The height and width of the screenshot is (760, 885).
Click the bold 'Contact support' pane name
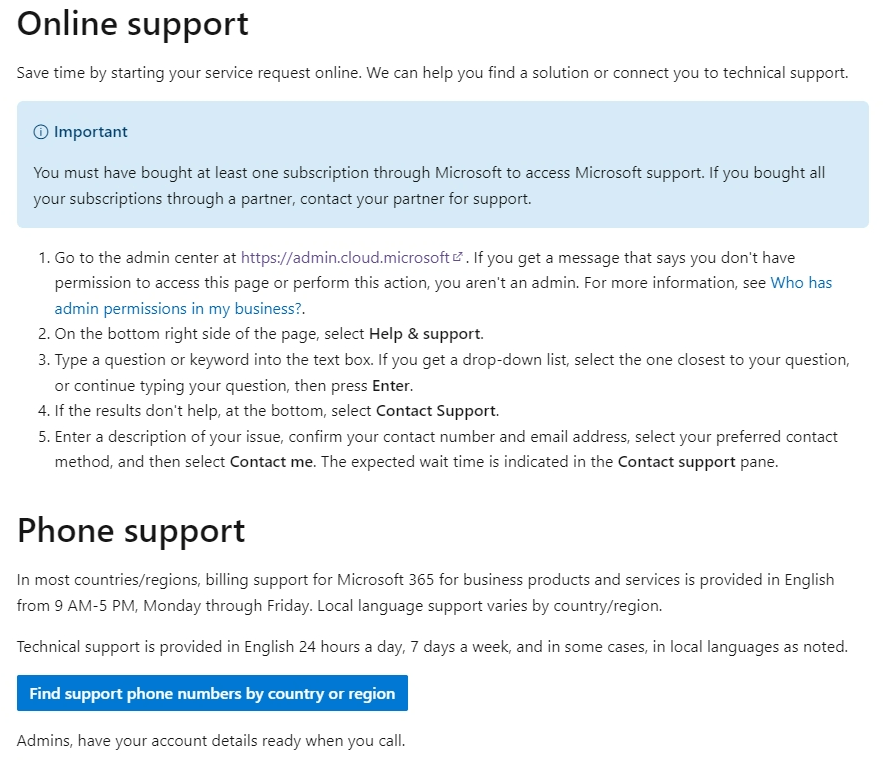[677, 462]
